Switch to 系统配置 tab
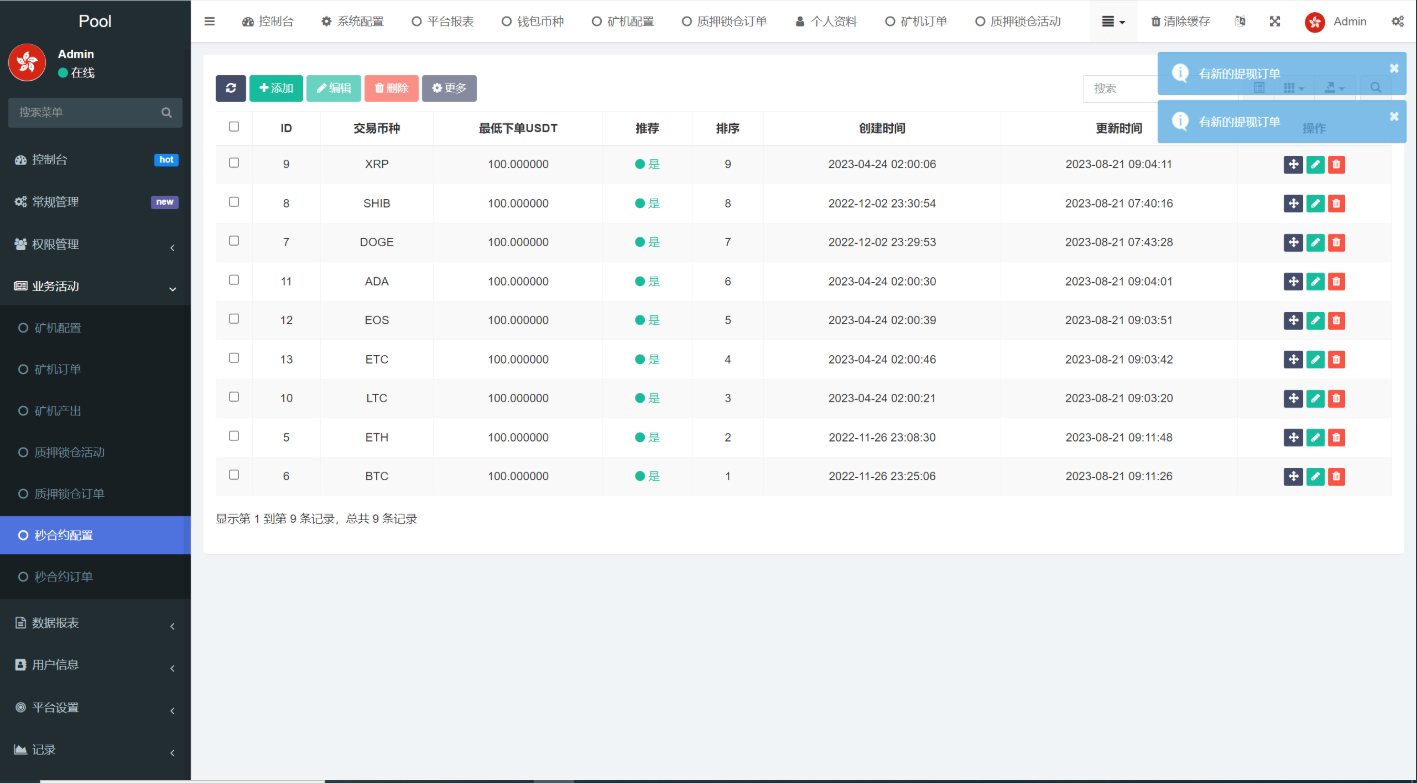Image resolution: width=1417 pixels, height=783 pixels. click(x=352, y=21)
